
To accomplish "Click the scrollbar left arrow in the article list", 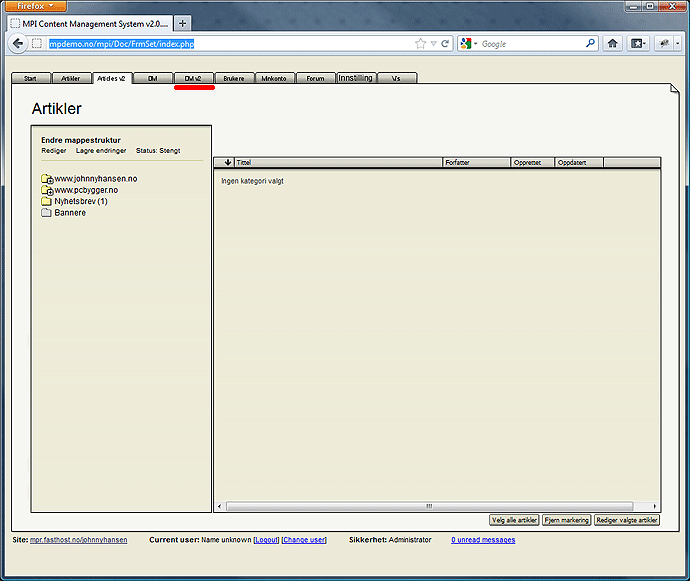I will pyautogui.click(x=220, y=506).
